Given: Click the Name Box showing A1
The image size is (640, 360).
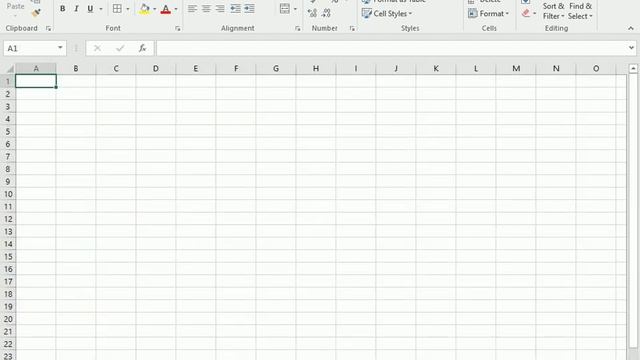Looking at the screenshot, I should [x=29, y=48].
